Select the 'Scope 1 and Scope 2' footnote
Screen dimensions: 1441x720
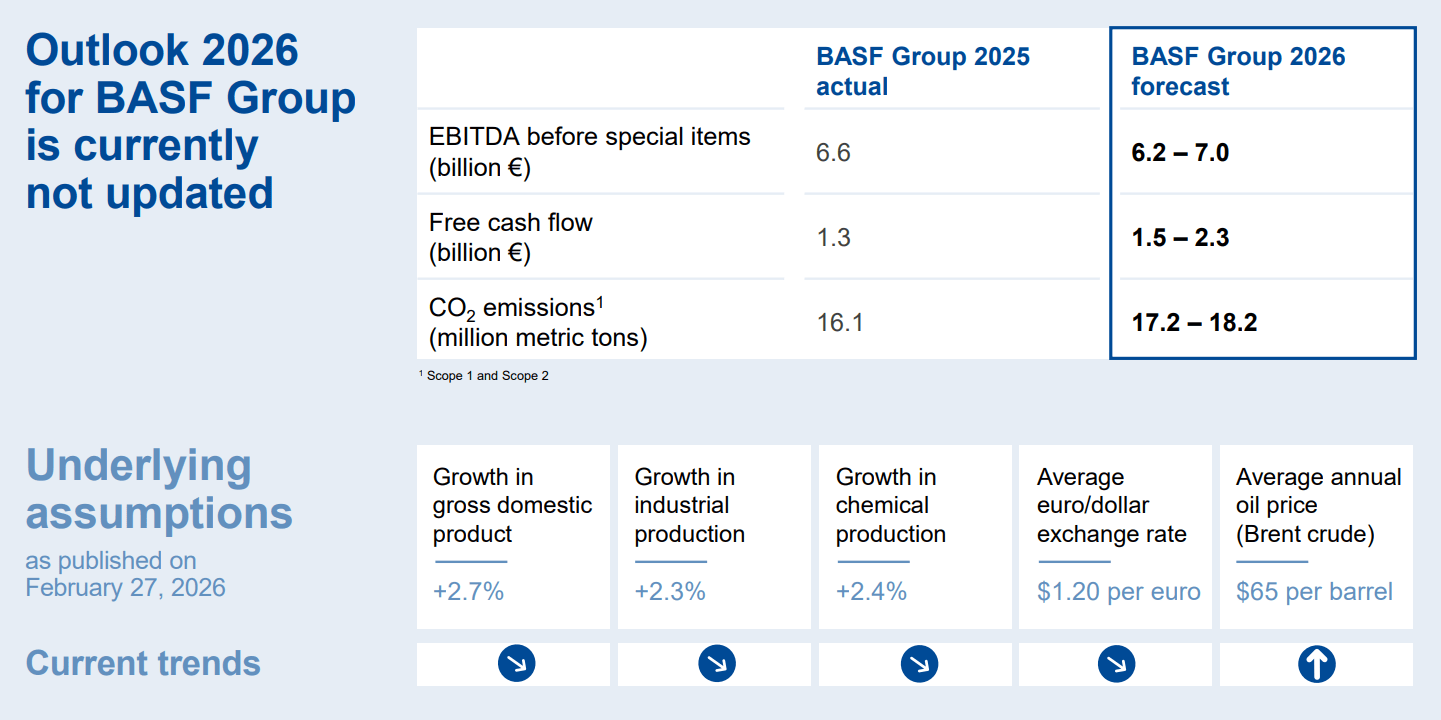pyautogui.click(x=484, y=376)
